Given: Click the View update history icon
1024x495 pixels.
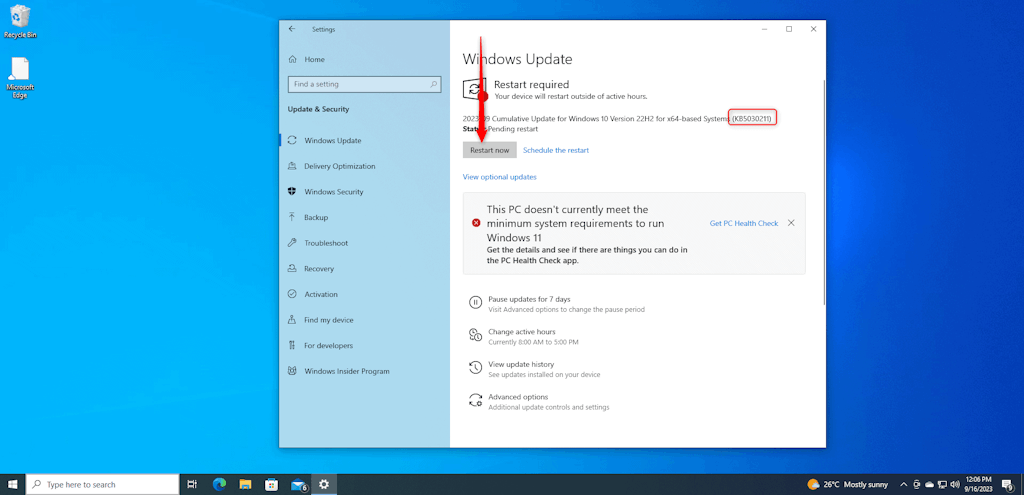Looking at the screenshot, I should [475, 368].
